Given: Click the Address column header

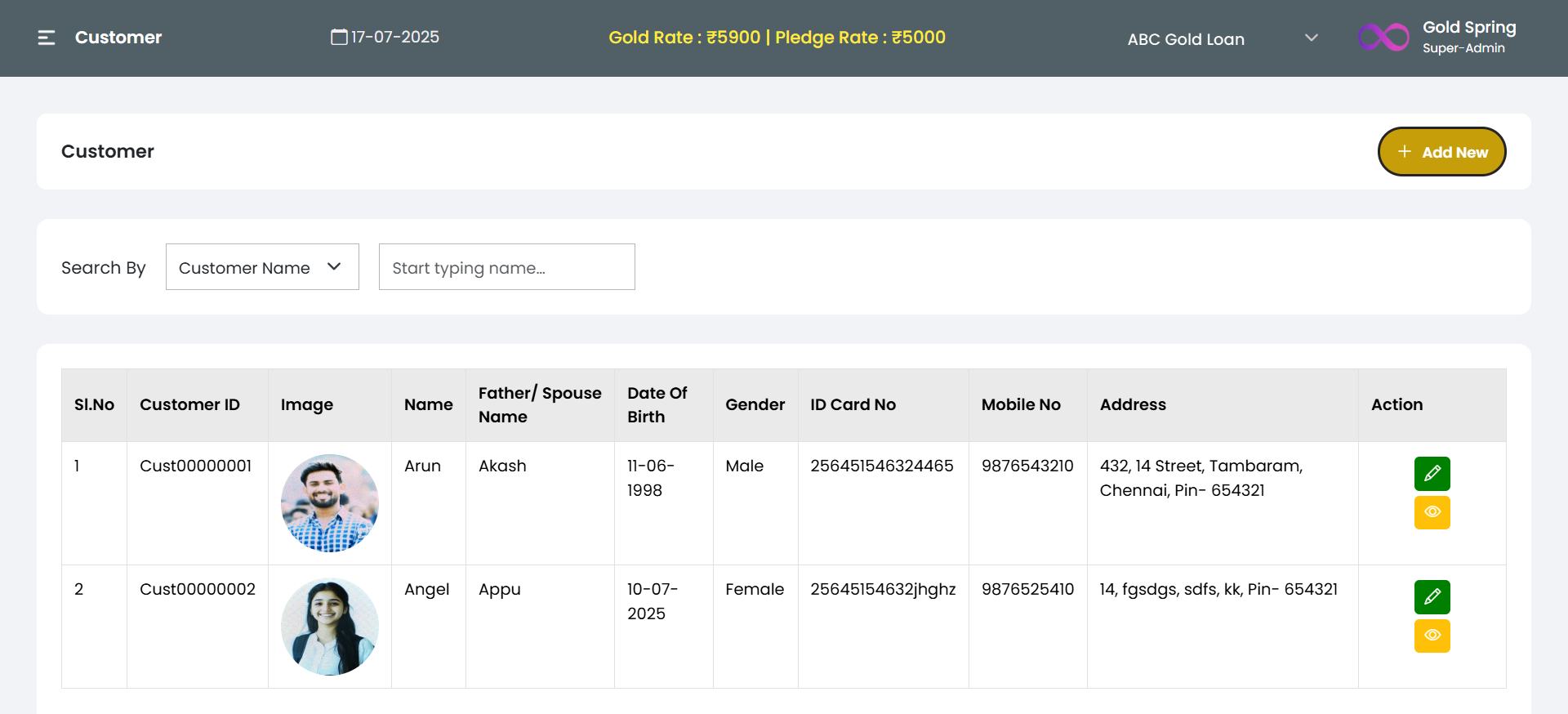Looking at the screenshot, I should (x=1223, y=405).
